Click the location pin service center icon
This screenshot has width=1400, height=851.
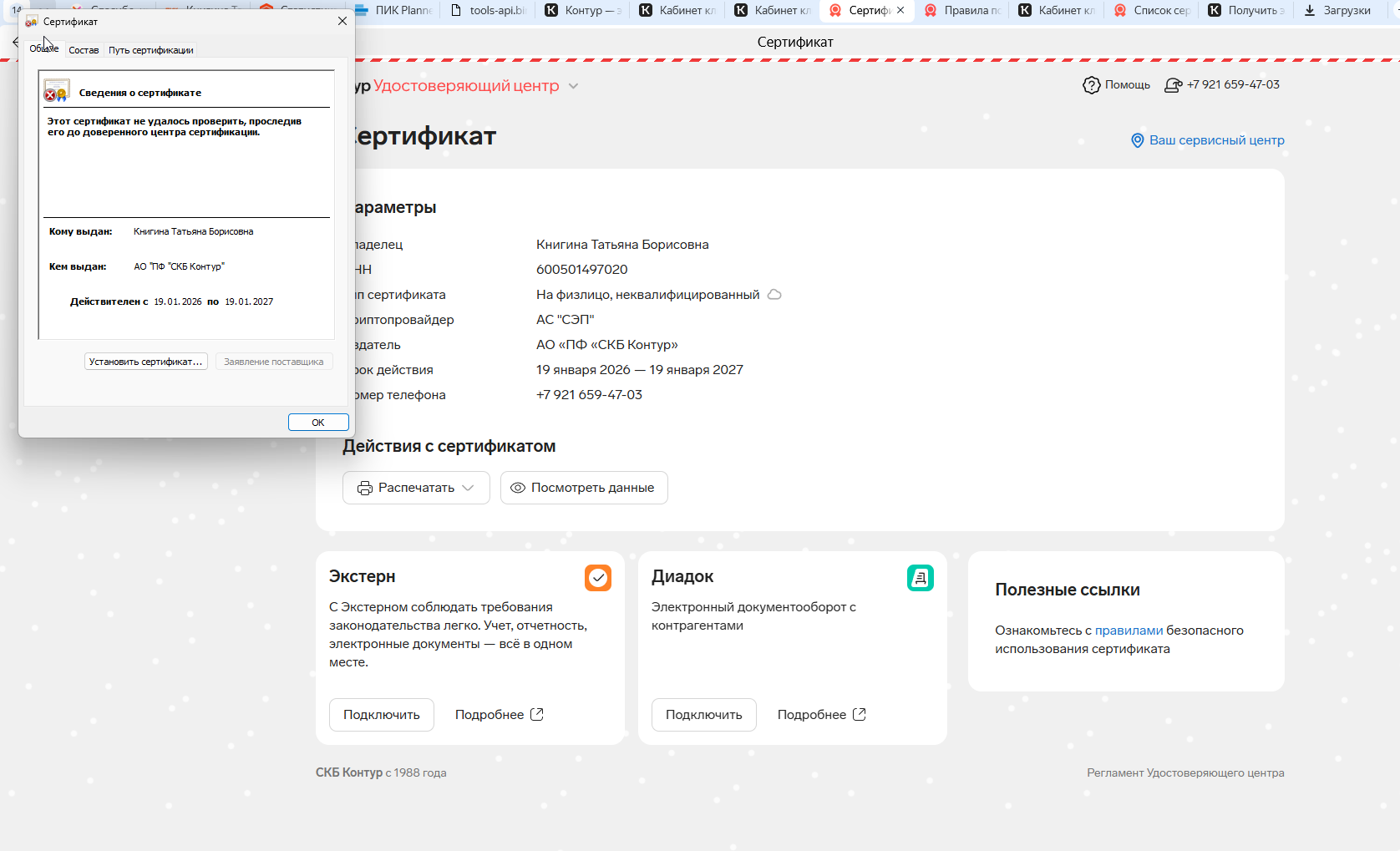click(x=1137, y=140)
